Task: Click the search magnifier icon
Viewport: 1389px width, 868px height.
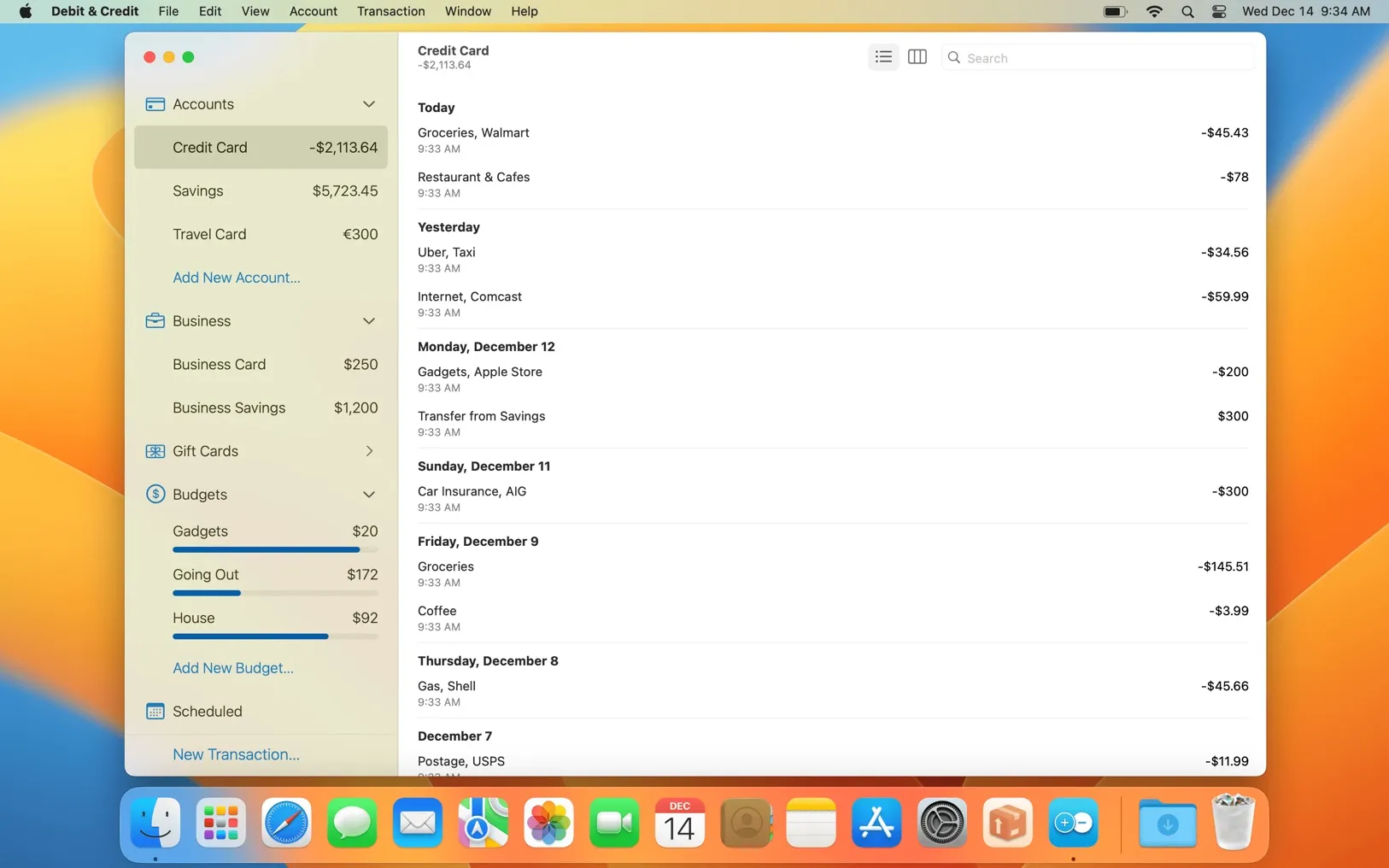Action: (x=954, y=57)
